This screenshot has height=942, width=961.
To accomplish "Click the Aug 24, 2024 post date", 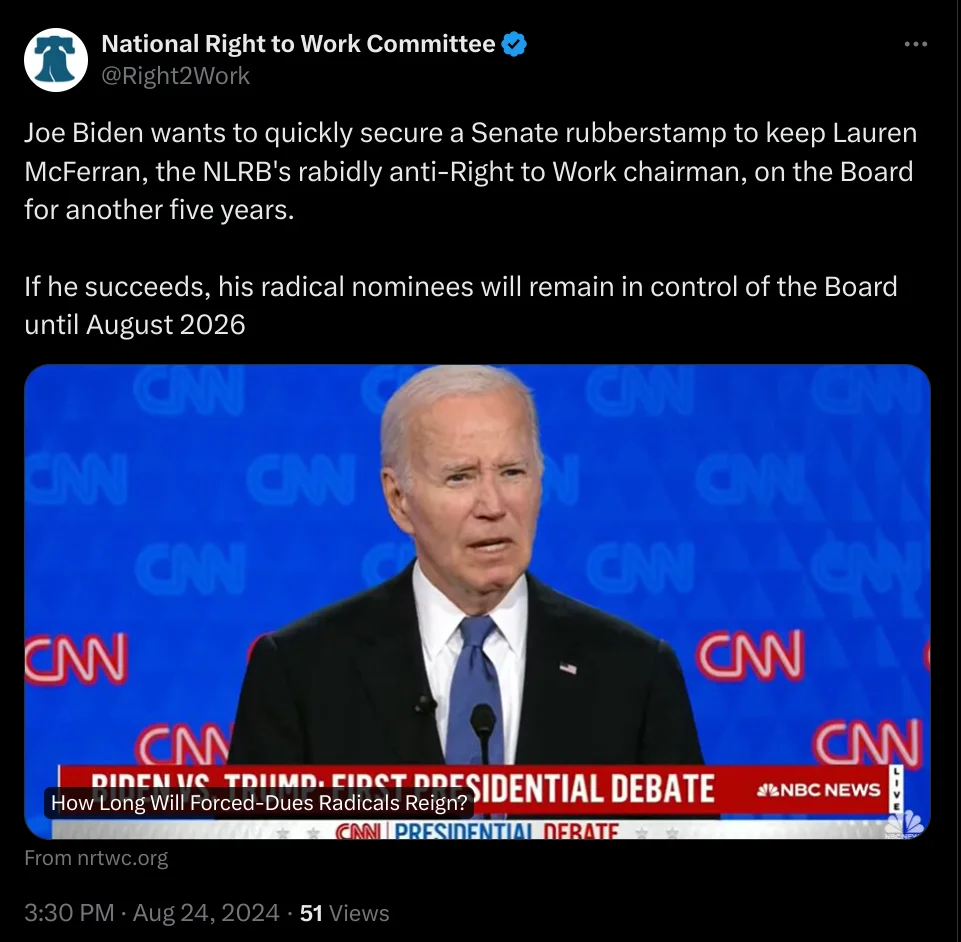I will 206,913.
